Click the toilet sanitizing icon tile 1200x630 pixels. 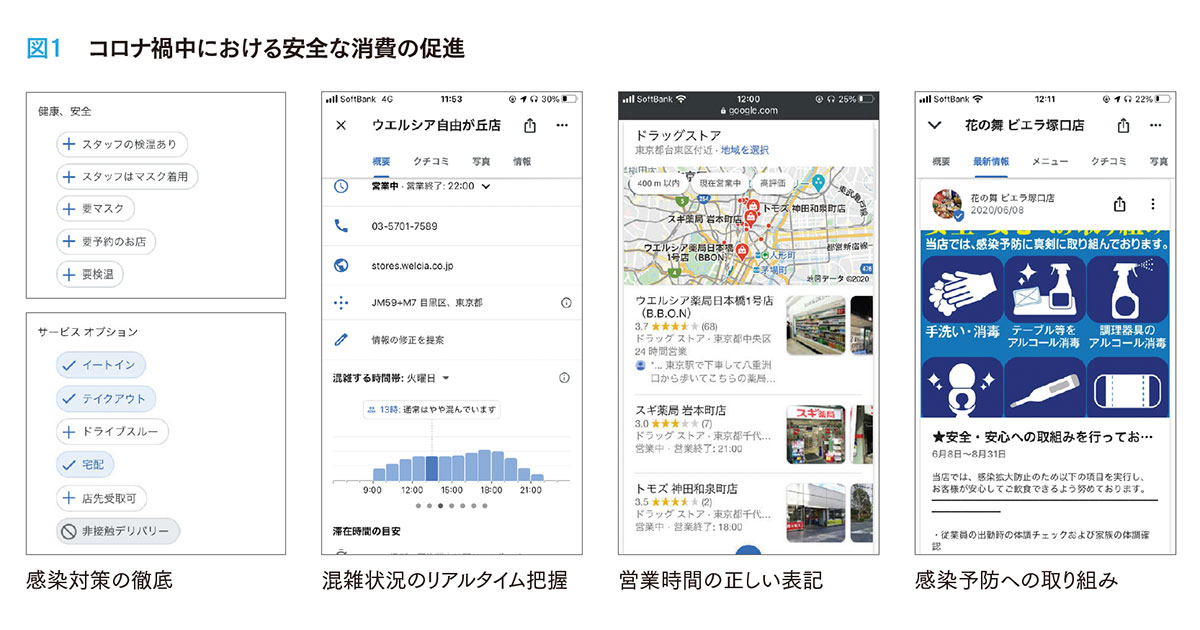(x=961, y=385)
